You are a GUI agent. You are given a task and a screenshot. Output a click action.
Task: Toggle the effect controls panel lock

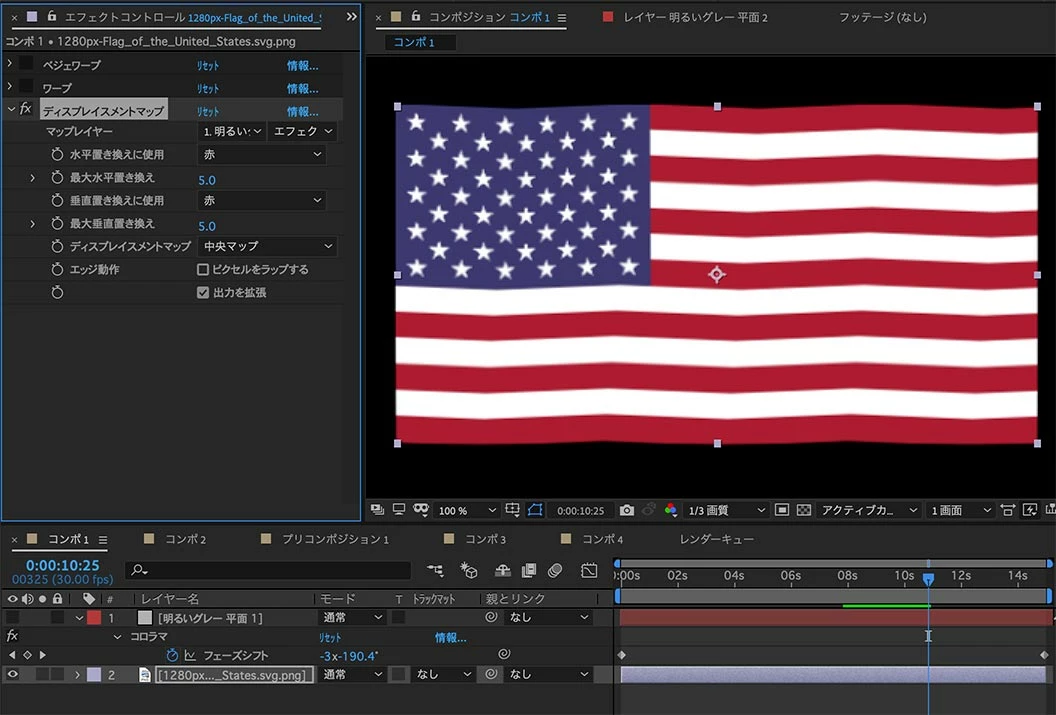[x=51, y=15]
